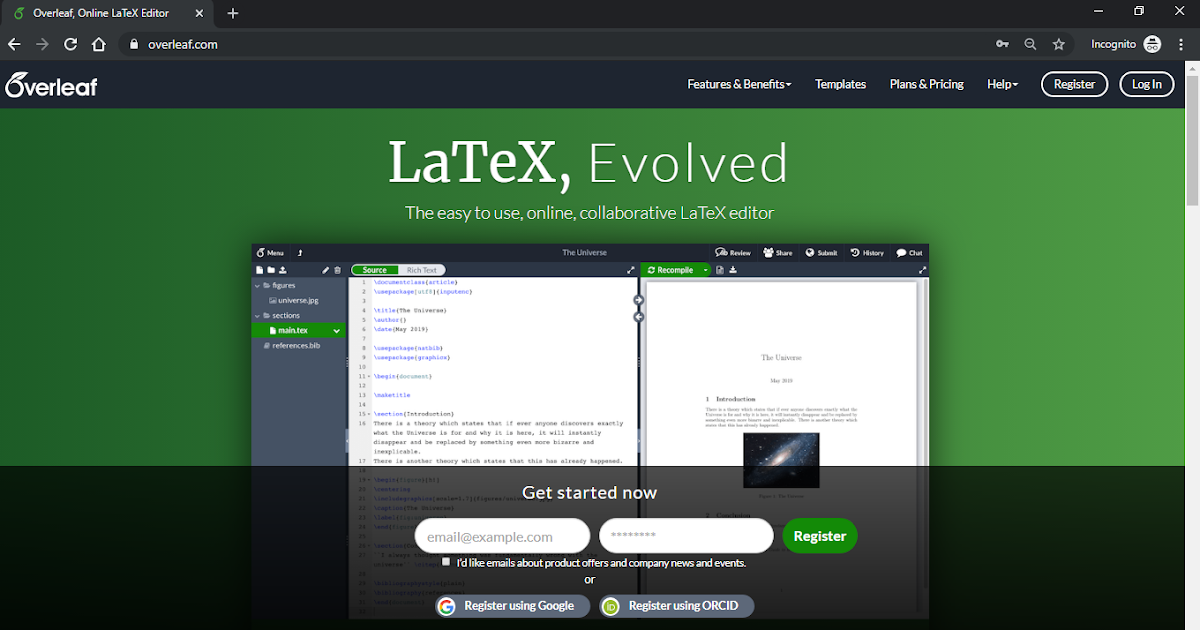Rename files using the pencil icon
This screenshot has height=630, width=1200.
point(325,270)
